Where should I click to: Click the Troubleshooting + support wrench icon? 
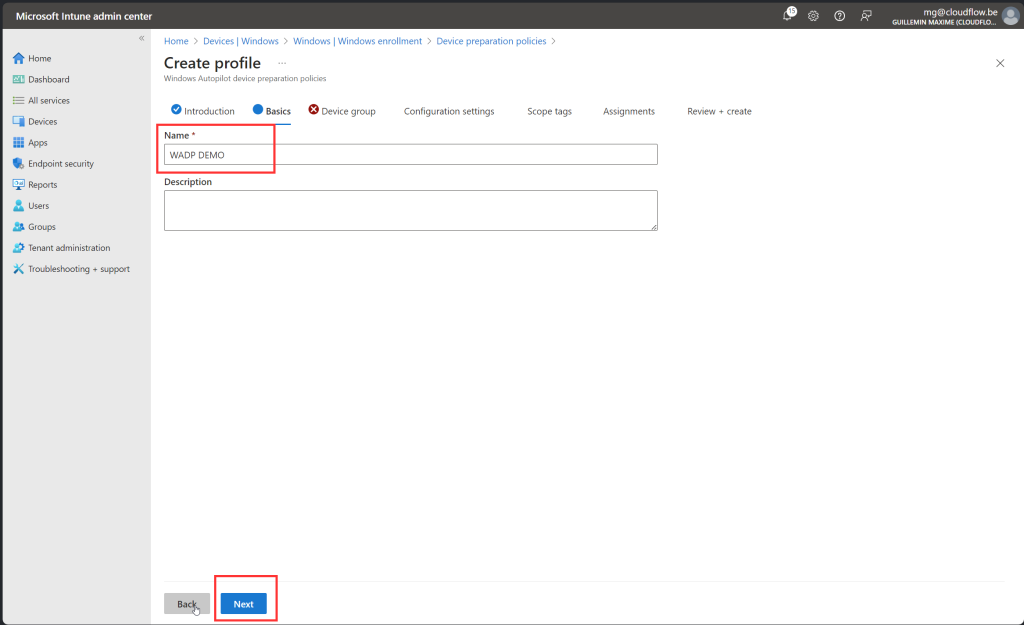click(18, 268)
